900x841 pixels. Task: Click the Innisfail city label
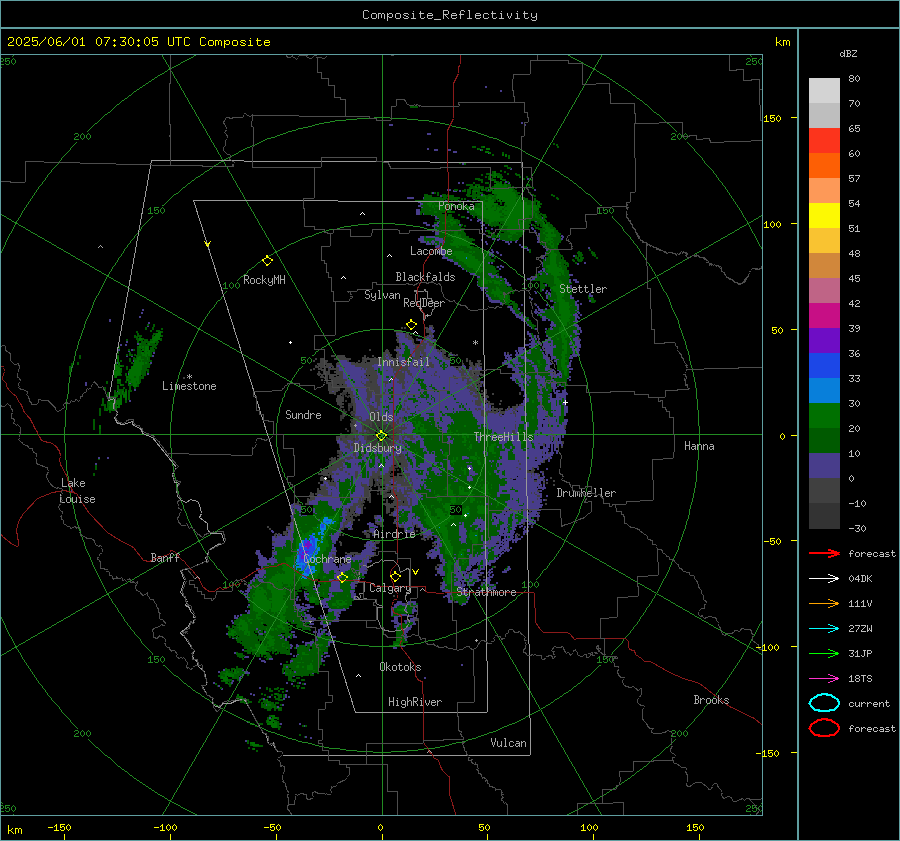[x=403, y=362]
